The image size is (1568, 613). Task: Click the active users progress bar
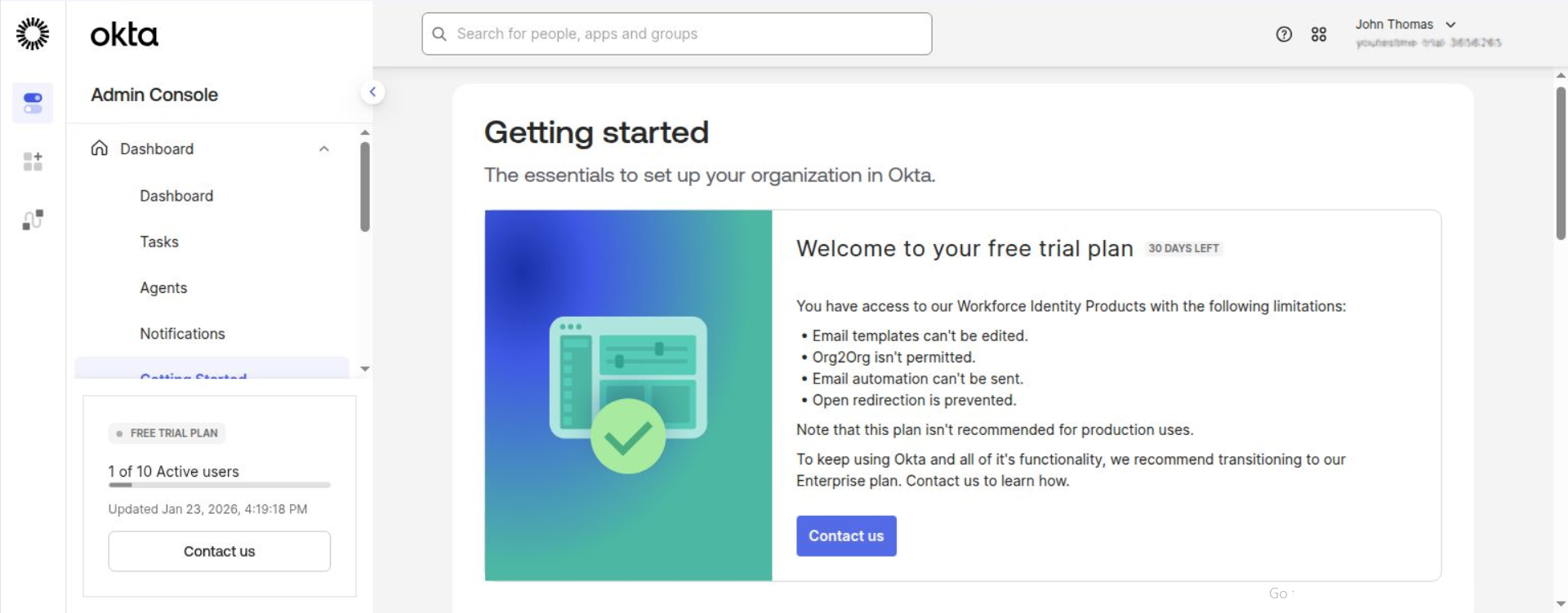(219, 485)
